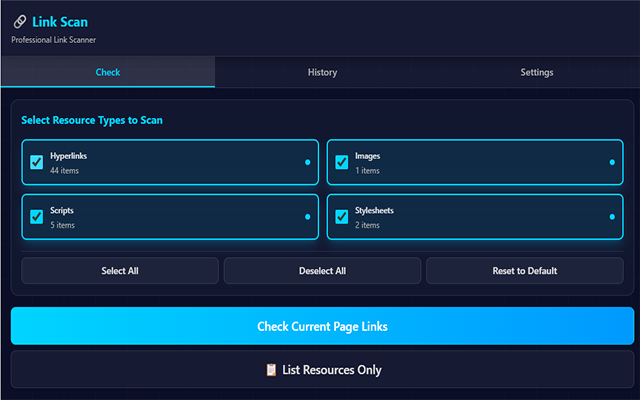This screenshot has width=640, height=400.
Task: Switch to the Check tab
Action: 108,72
